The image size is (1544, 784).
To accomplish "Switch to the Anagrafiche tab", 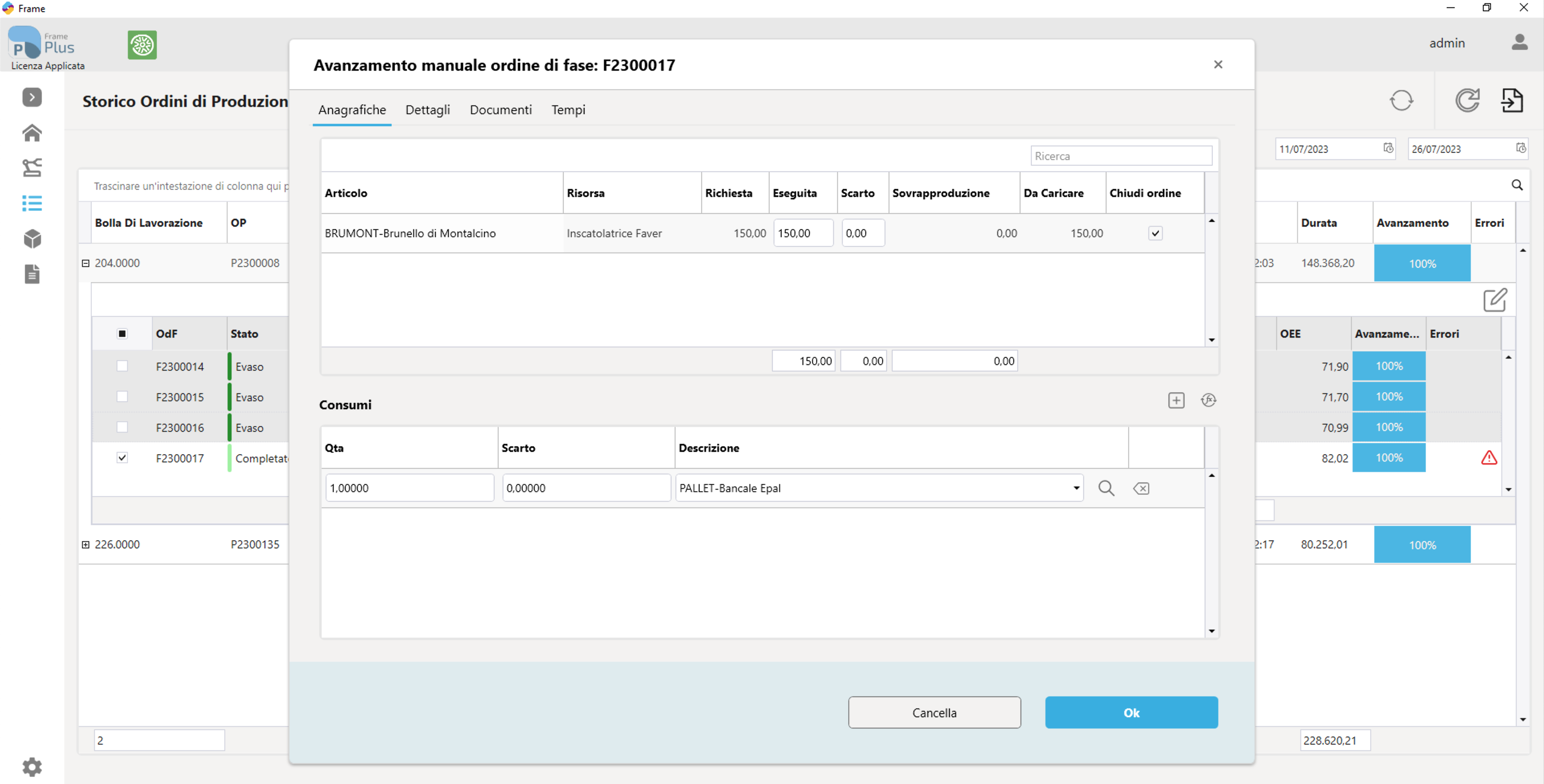I will [352, 110].
